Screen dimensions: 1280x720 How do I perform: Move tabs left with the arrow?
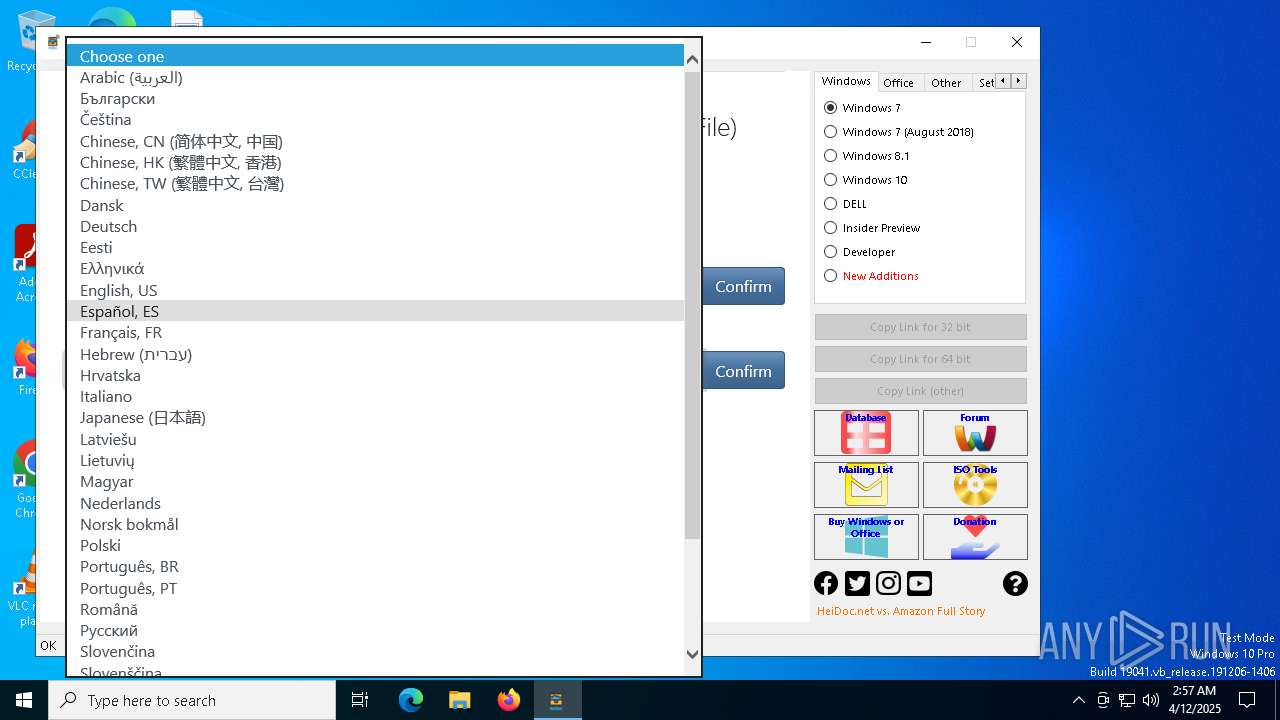1003,81
